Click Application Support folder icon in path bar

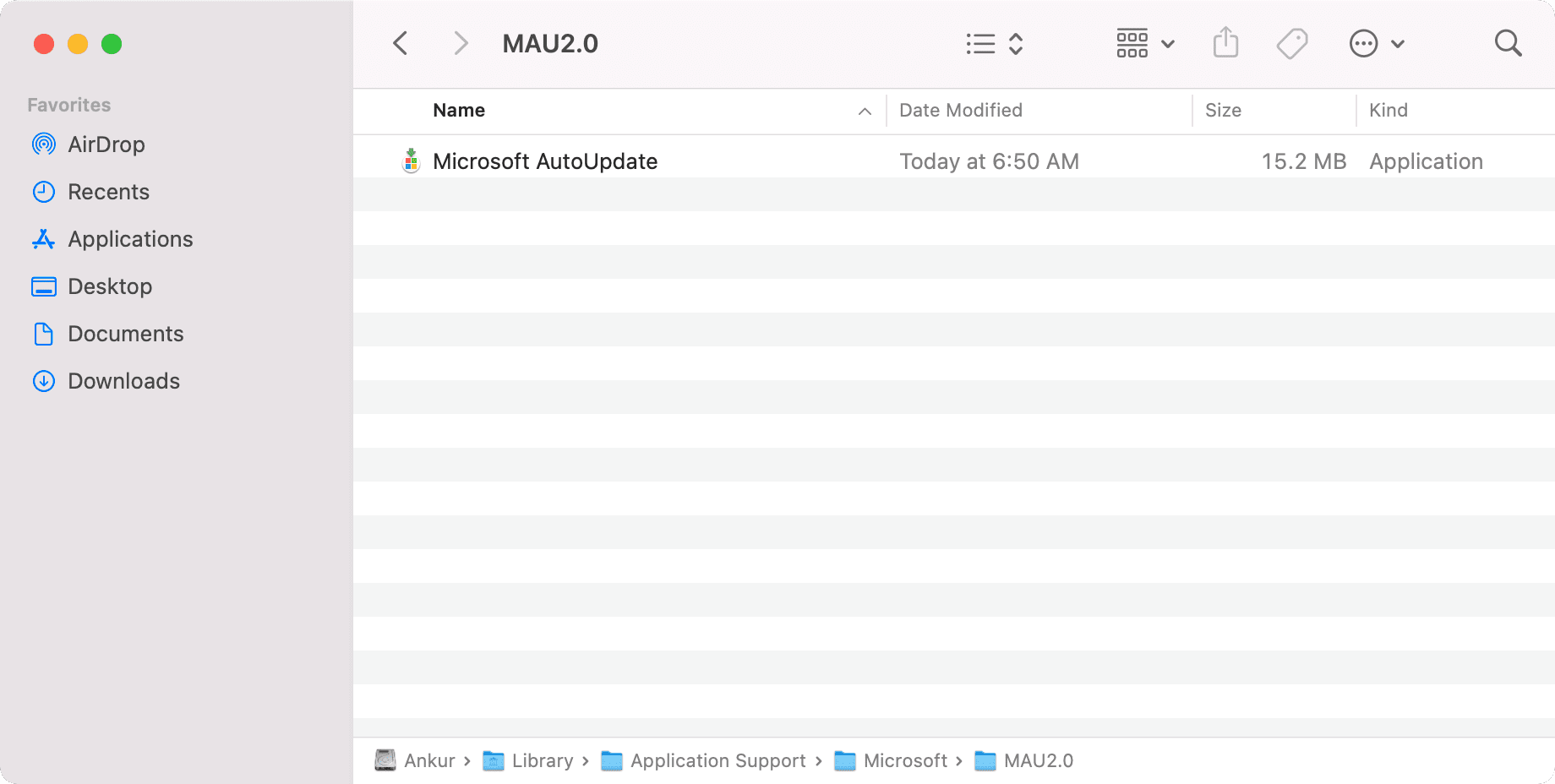point(612,760)
